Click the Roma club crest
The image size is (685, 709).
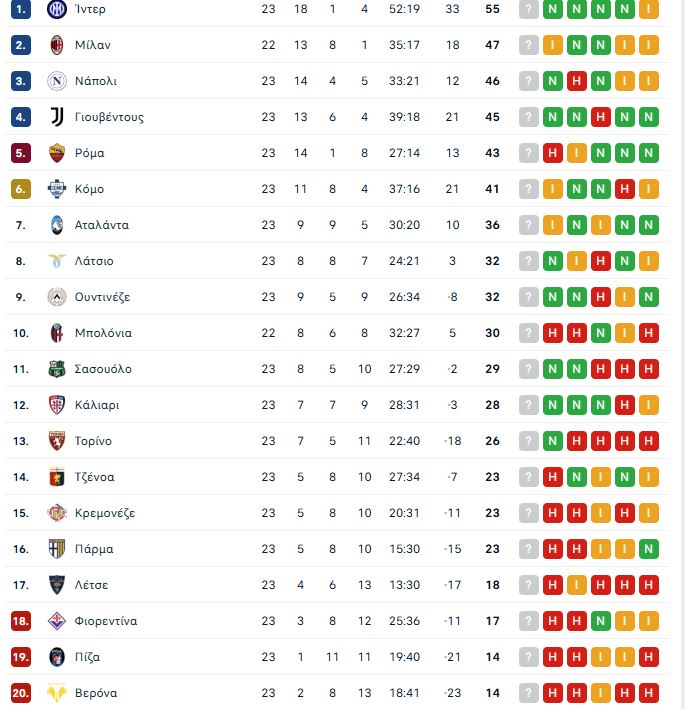click(x=56, y=153)
